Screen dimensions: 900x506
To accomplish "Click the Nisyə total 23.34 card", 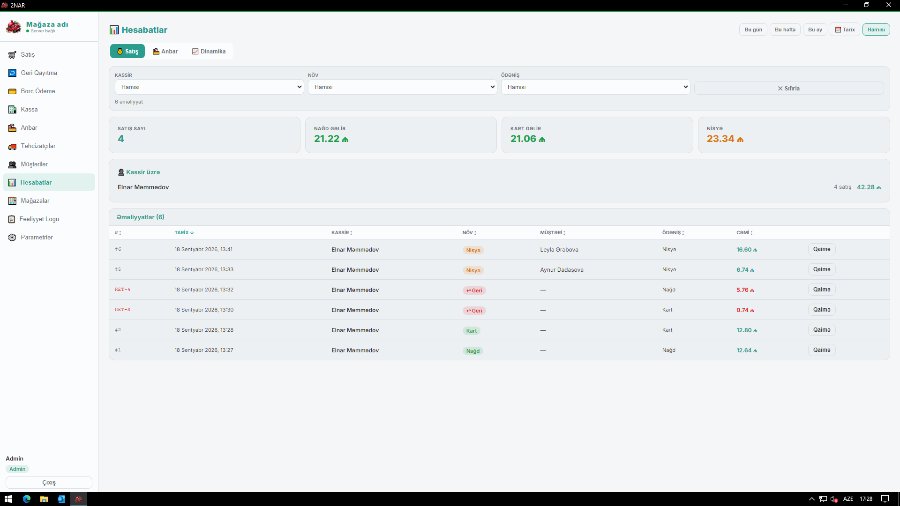I will pos(793,135).
